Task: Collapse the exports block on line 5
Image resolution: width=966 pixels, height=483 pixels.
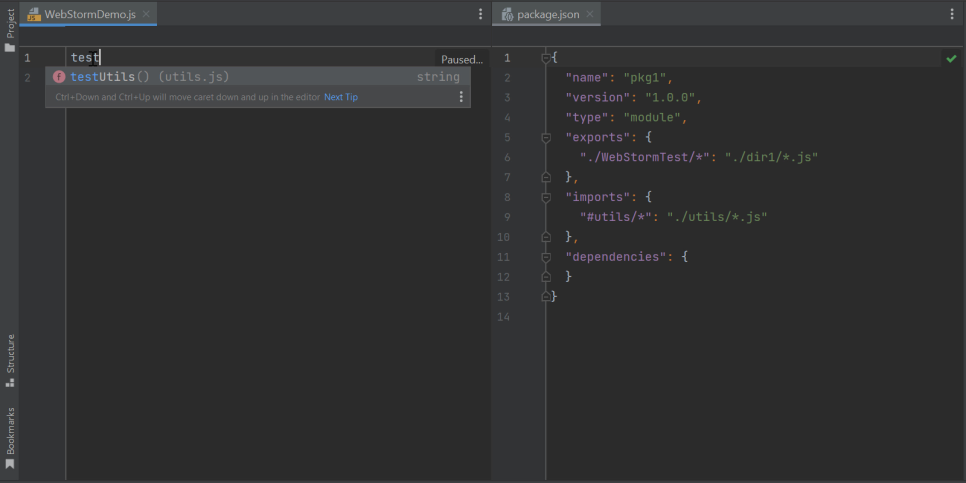Action: coord(546,138)
